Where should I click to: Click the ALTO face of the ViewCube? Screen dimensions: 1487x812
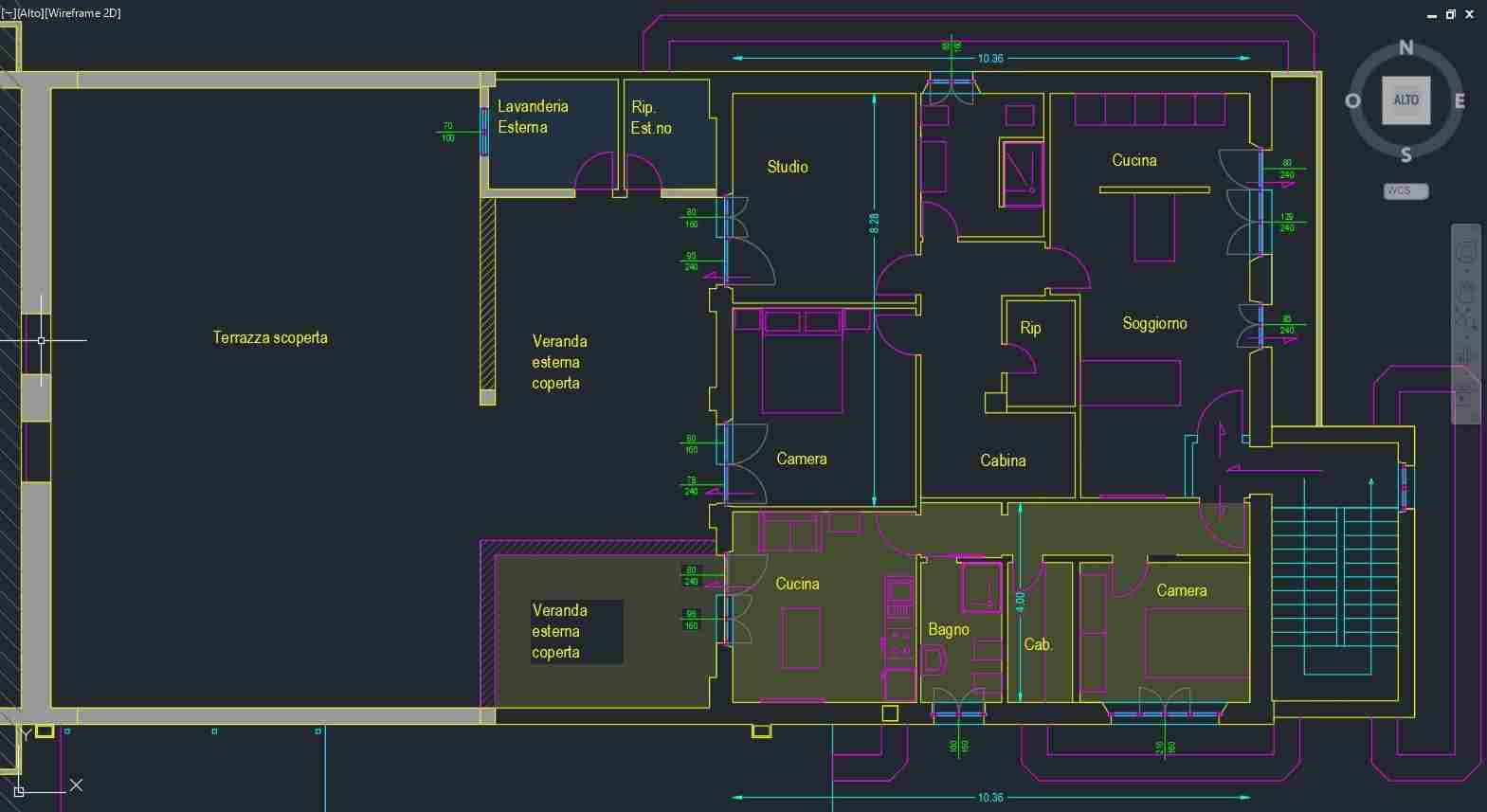point(1405,100)
